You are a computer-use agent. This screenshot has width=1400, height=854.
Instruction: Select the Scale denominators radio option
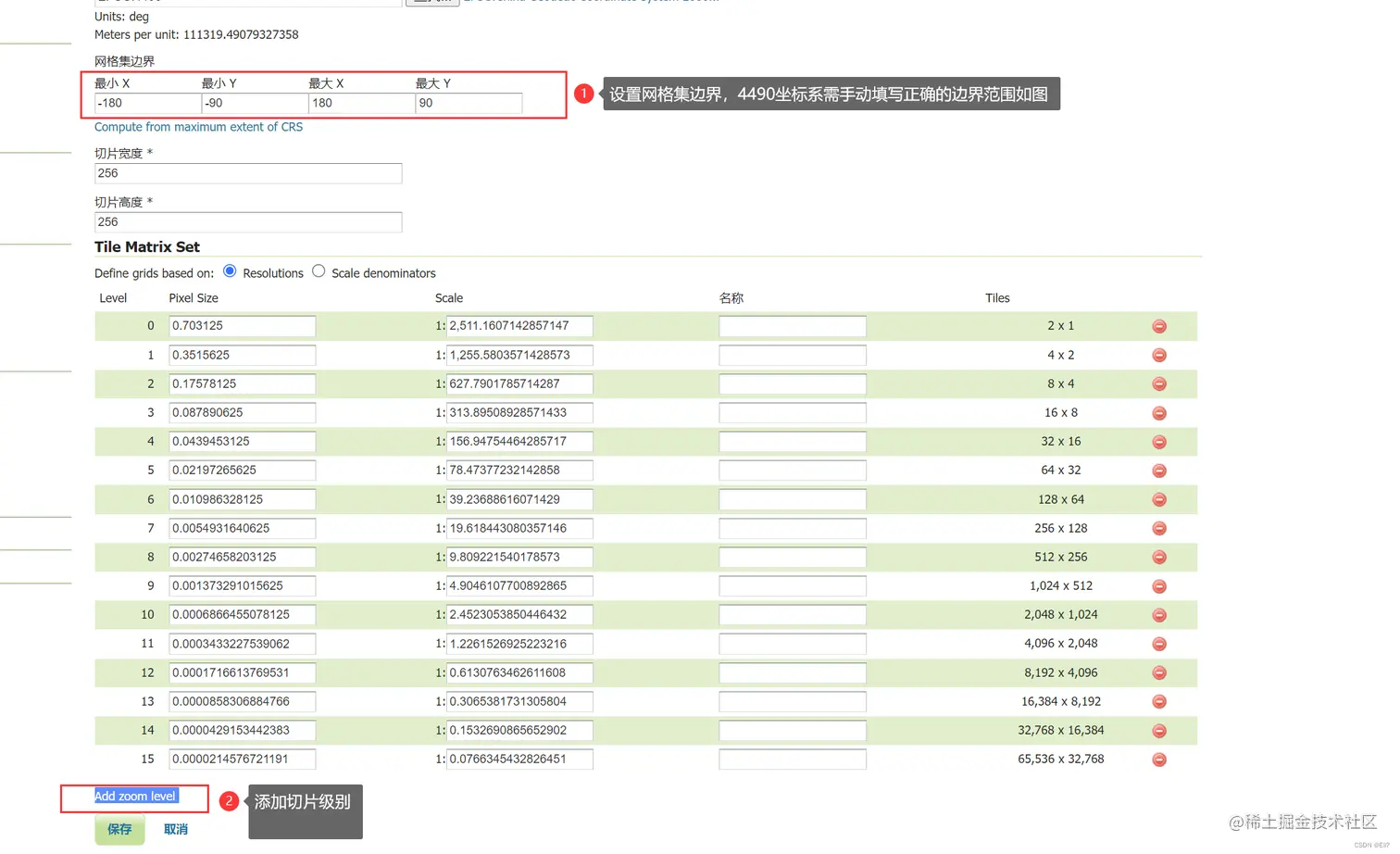319,271
